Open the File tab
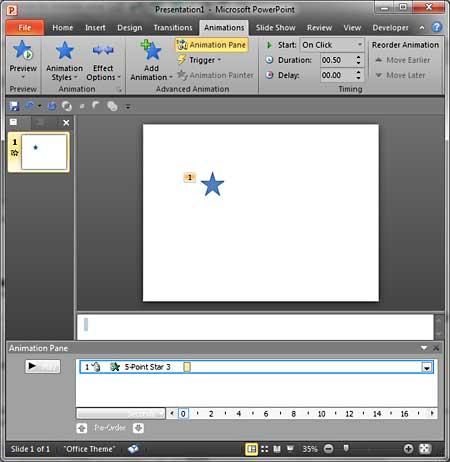450x462 pixels. click(x=25, y=28)
